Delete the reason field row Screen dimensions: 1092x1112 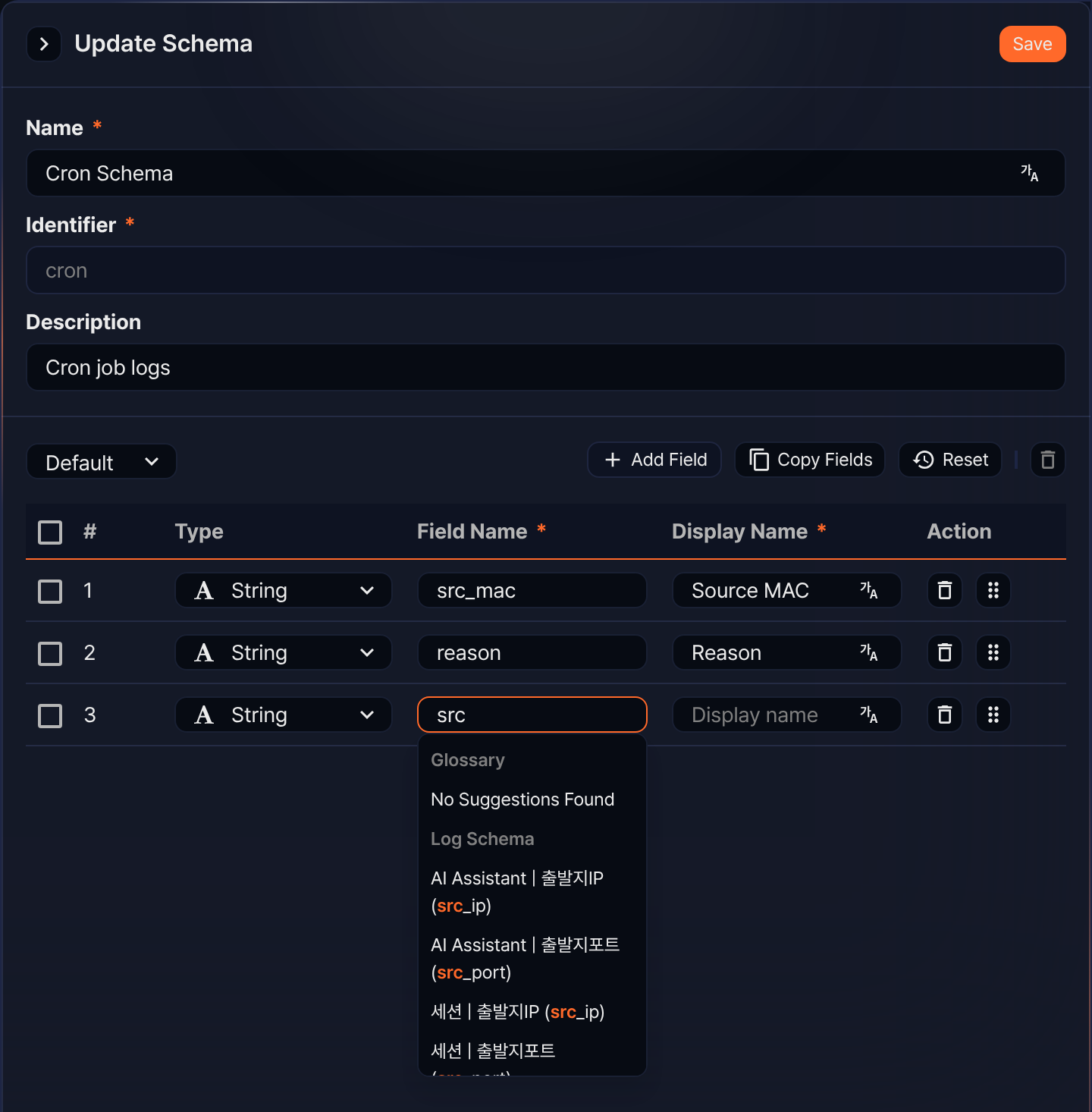pyautogui.click(x=945, y=652)
